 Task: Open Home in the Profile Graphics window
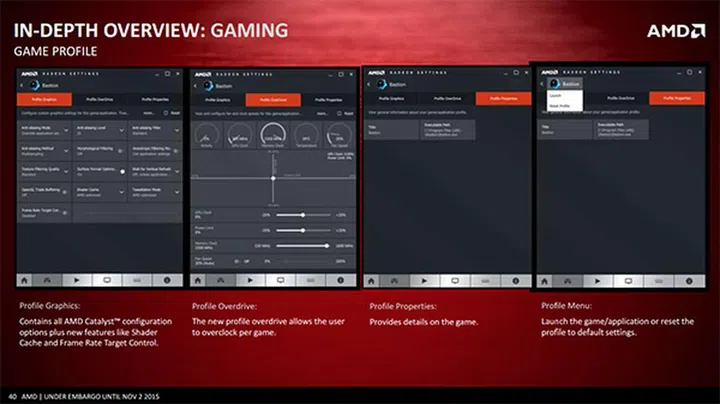click(x=24, y=280)
